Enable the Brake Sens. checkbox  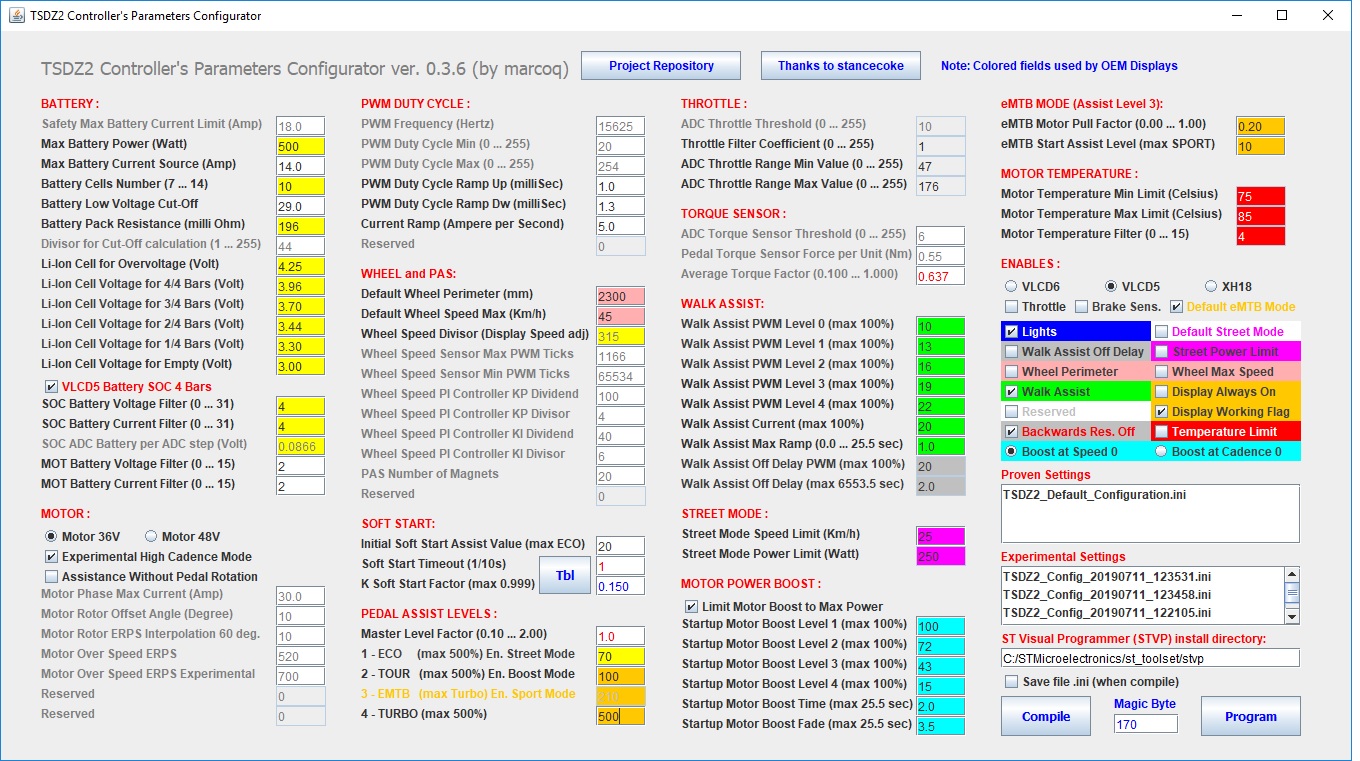1082,306
